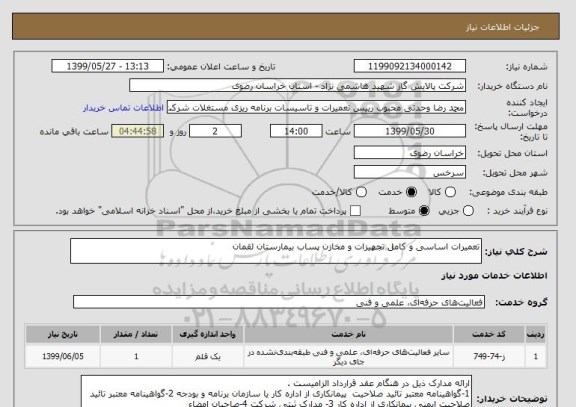This screenshot has height=407, width=576.
Task: Click the announcement date field 1399/05/27 - 13:13
Action: pos(107,66)
